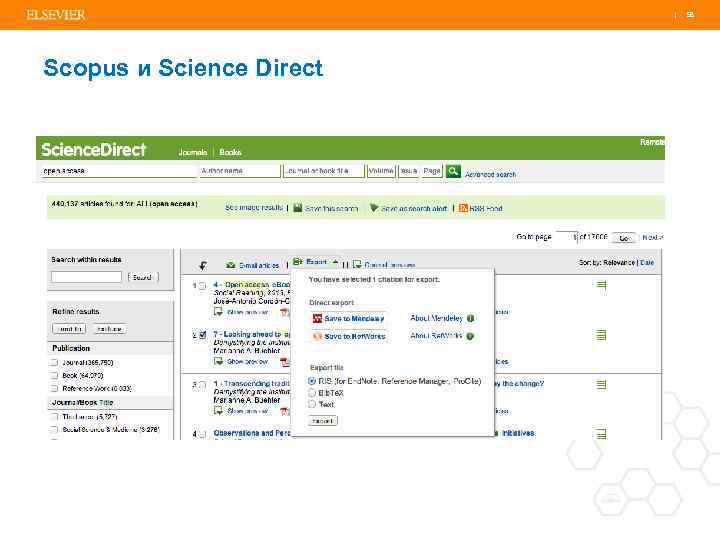Viewport: 720px width, 540px height.
Task: Tick the Journal publication filter checkbox
Action: pyautogui.click(x=54, y=362)
